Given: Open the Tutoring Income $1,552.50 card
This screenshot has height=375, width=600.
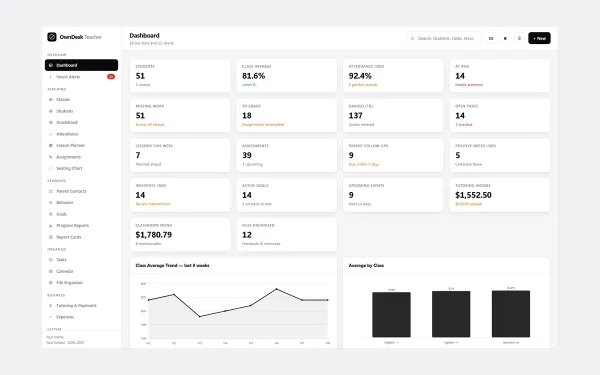Looking at the screenshot, I should pos(500,195).
